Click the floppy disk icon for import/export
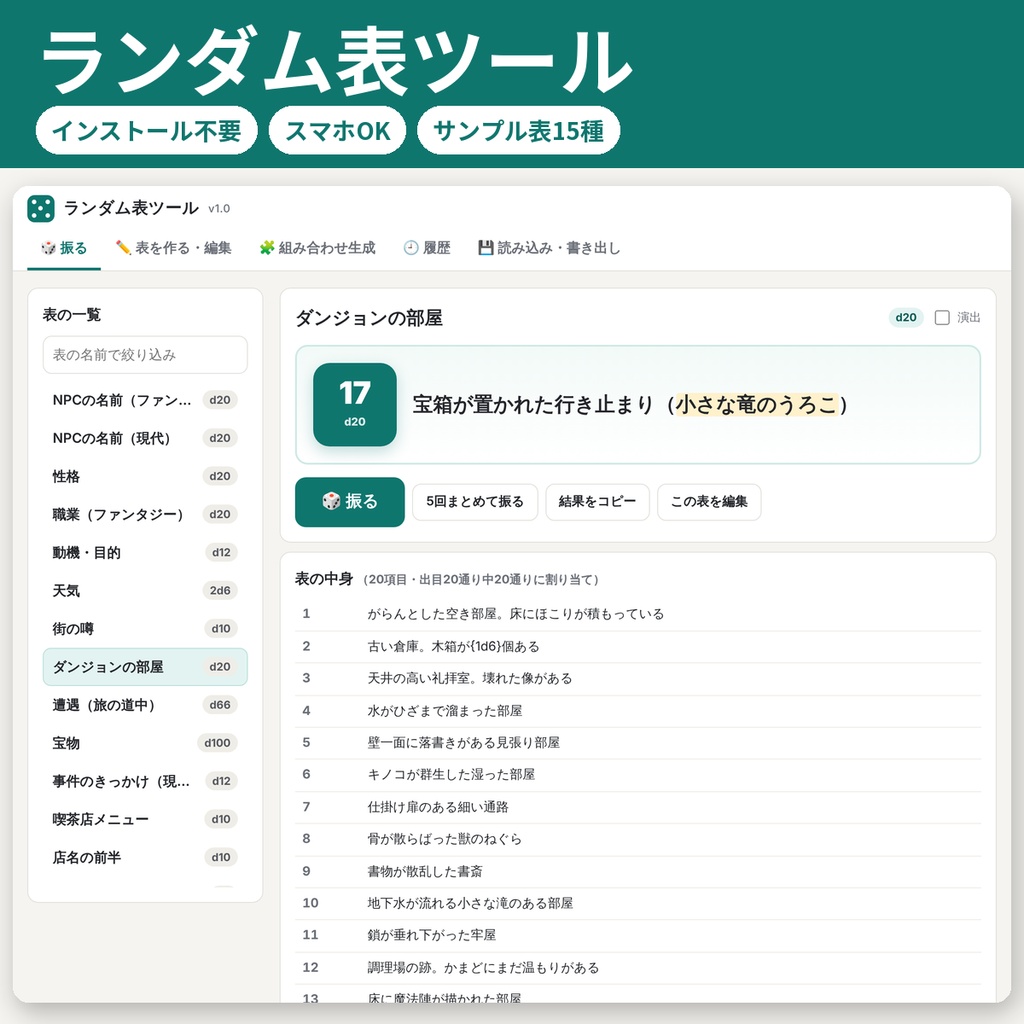Viewport: 1024px width, 1024px height. coord(485,248)
